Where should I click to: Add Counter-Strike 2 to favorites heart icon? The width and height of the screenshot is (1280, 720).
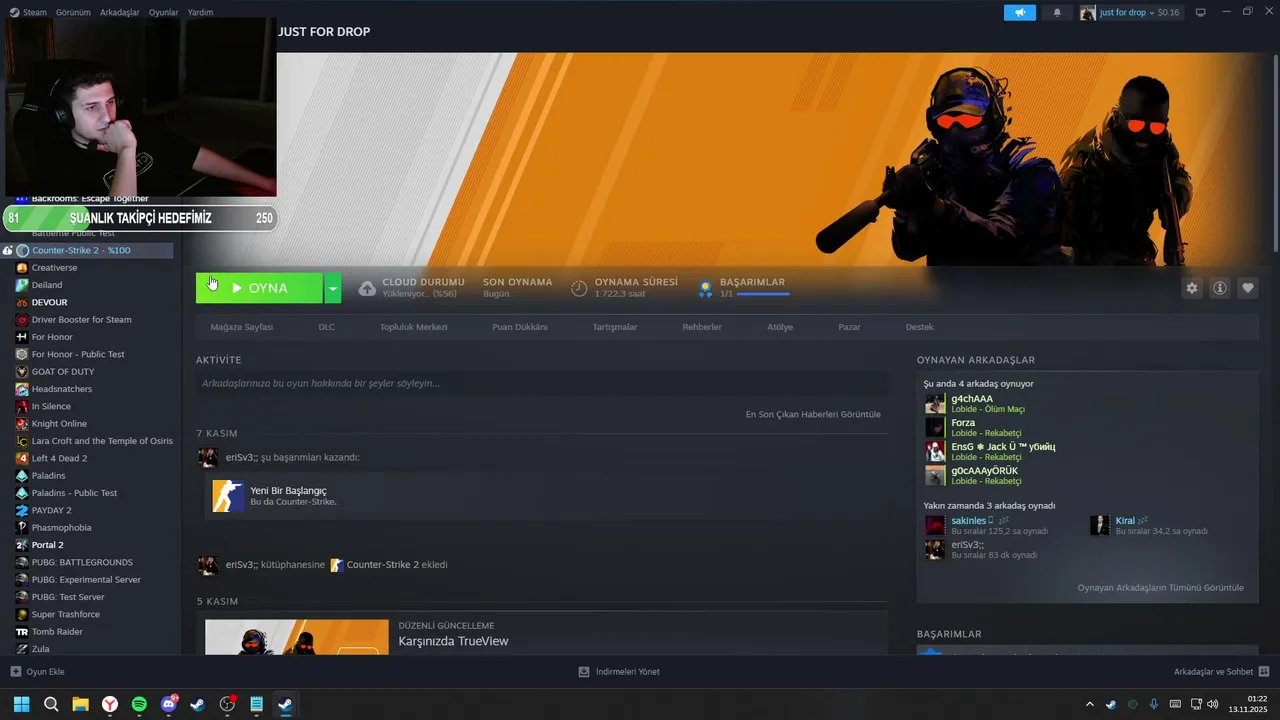click(x=1248, y=288)
